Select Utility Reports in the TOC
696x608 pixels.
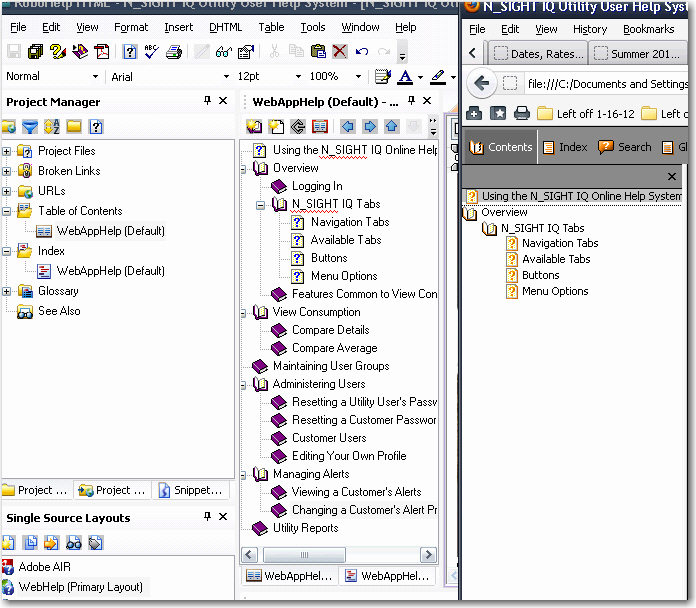(305, 528)
